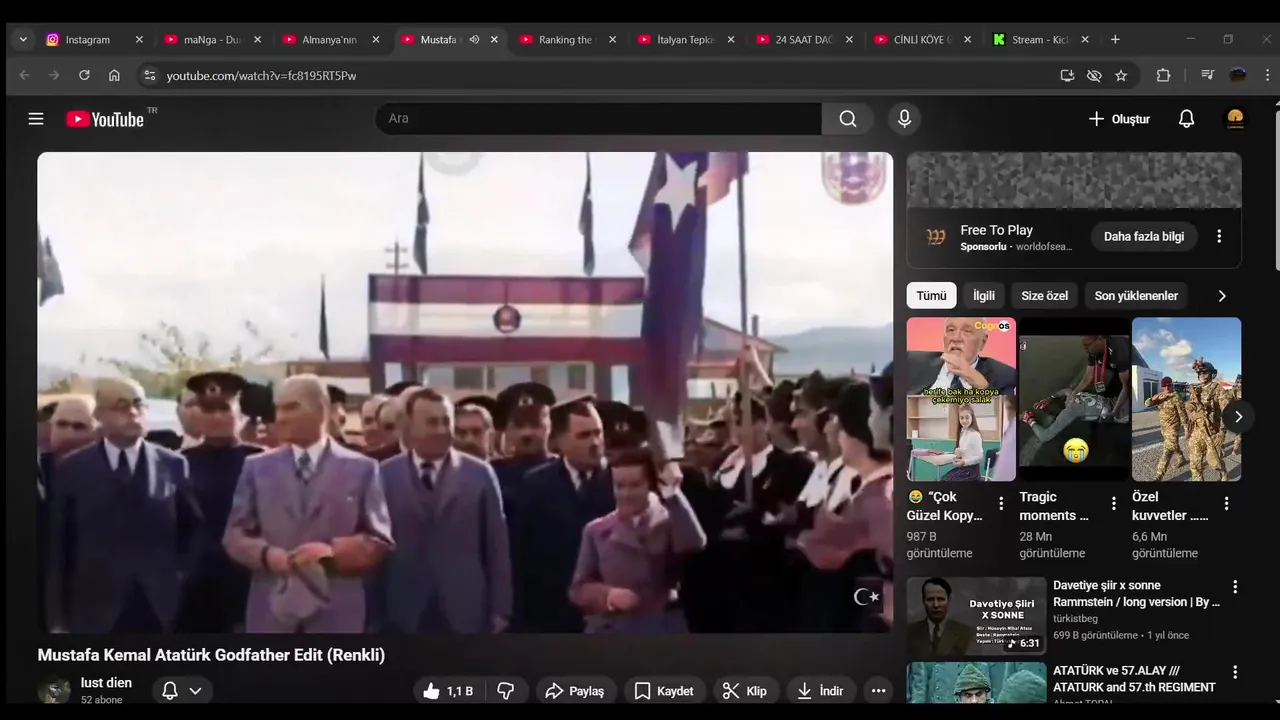Click the main video player area
Screen dimensions: 1280x720
pos(465,392)
